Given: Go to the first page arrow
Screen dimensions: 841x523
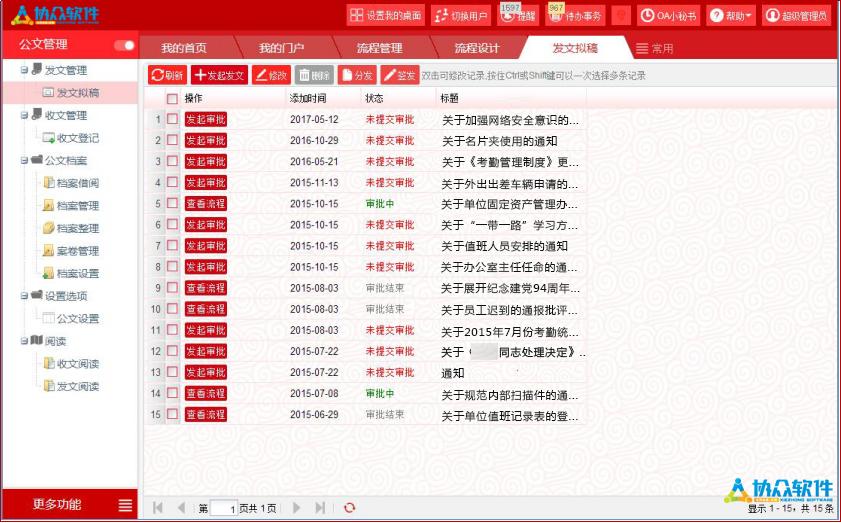Looking at the screenshot, I should click(158, 507).
